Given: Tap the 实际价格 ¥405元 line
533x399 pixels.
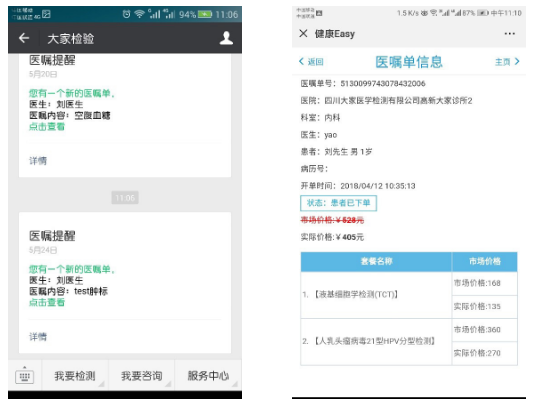Looking at the screenshot, I should click(x=332, y=237).
